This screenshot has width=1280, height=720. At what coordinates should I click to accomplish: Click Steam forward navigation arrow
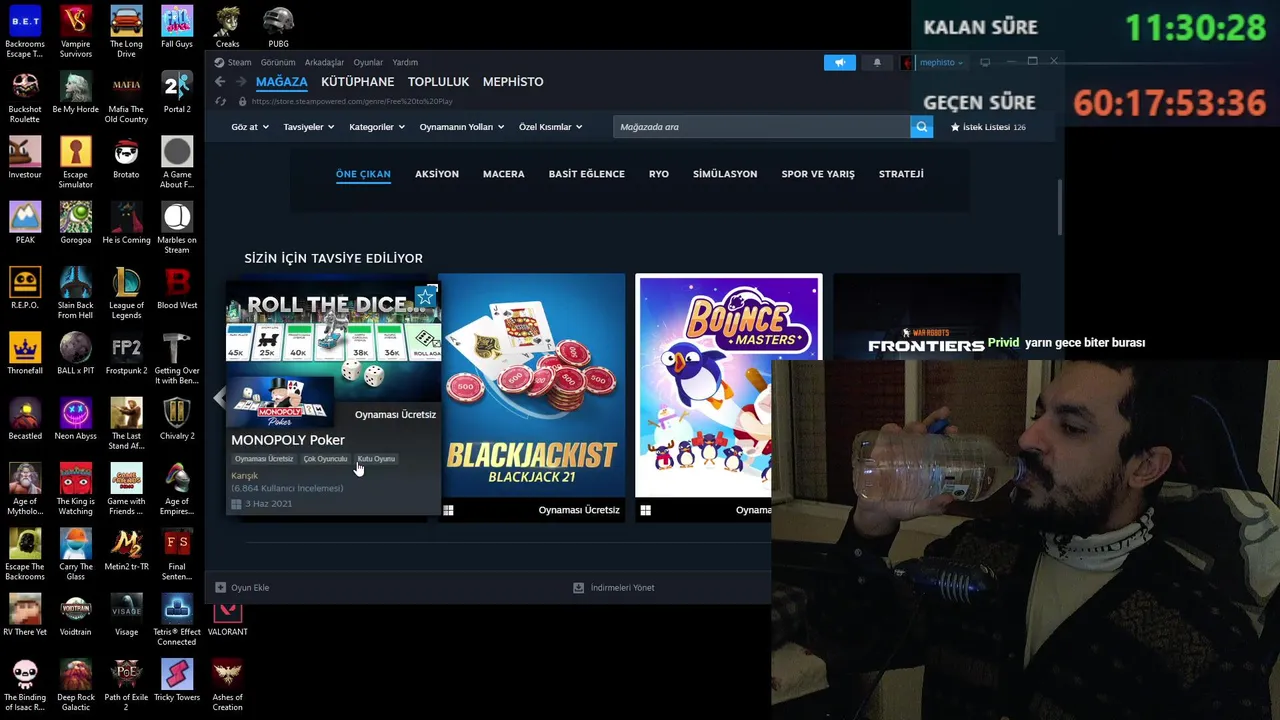coord(241,82)
